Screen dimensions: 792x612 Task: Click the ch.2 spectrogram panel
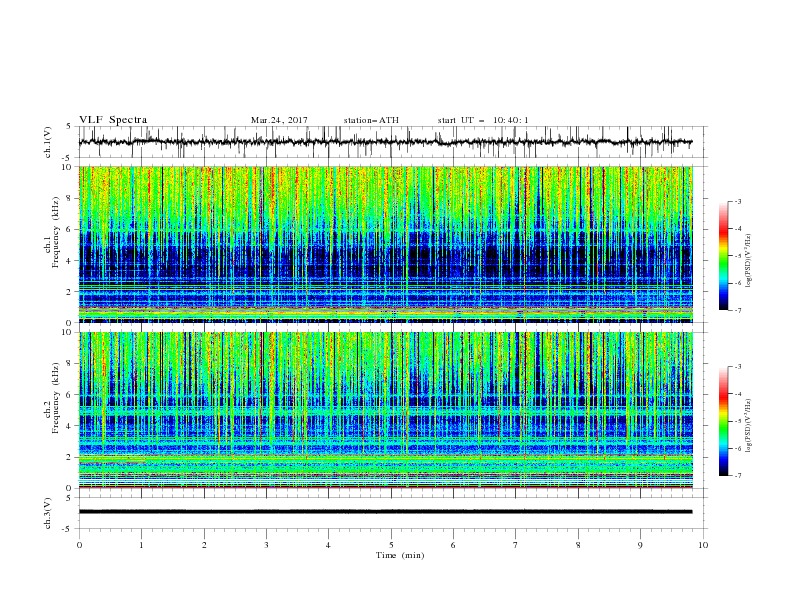tap(386, 410)
